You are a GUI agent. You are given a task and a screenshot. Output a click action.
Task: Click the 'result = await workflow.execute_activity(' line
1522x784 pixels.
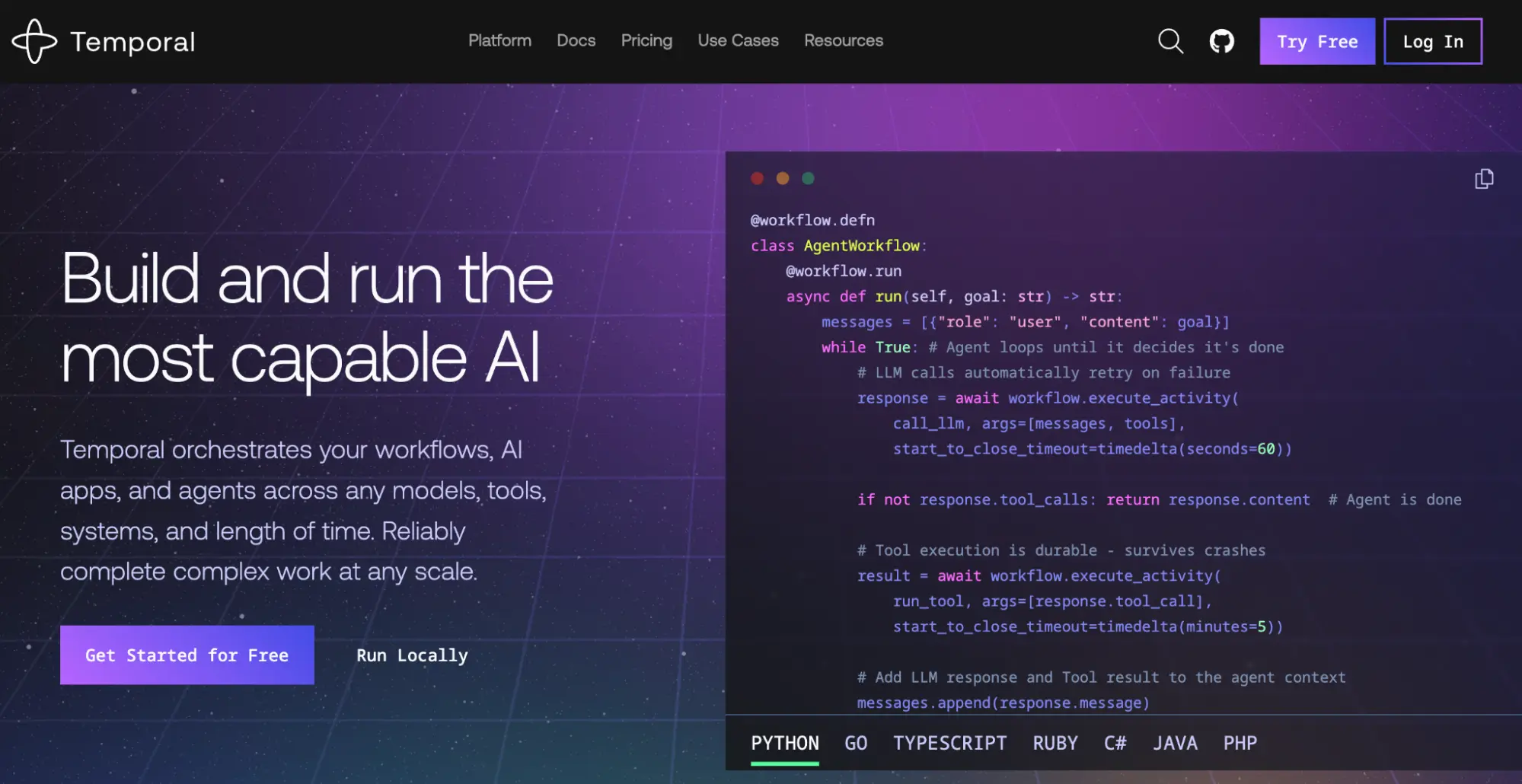[x=1039, y=576]
